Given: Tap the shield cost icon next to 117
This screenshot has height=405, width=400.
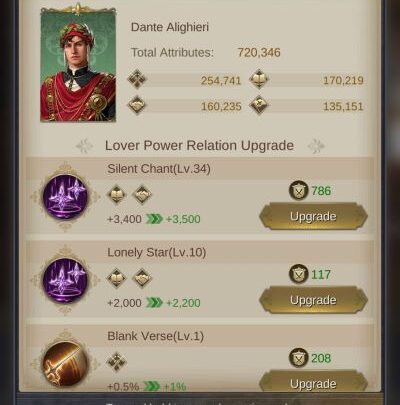Looking at the screenshot, I should (x=298, y=274).
